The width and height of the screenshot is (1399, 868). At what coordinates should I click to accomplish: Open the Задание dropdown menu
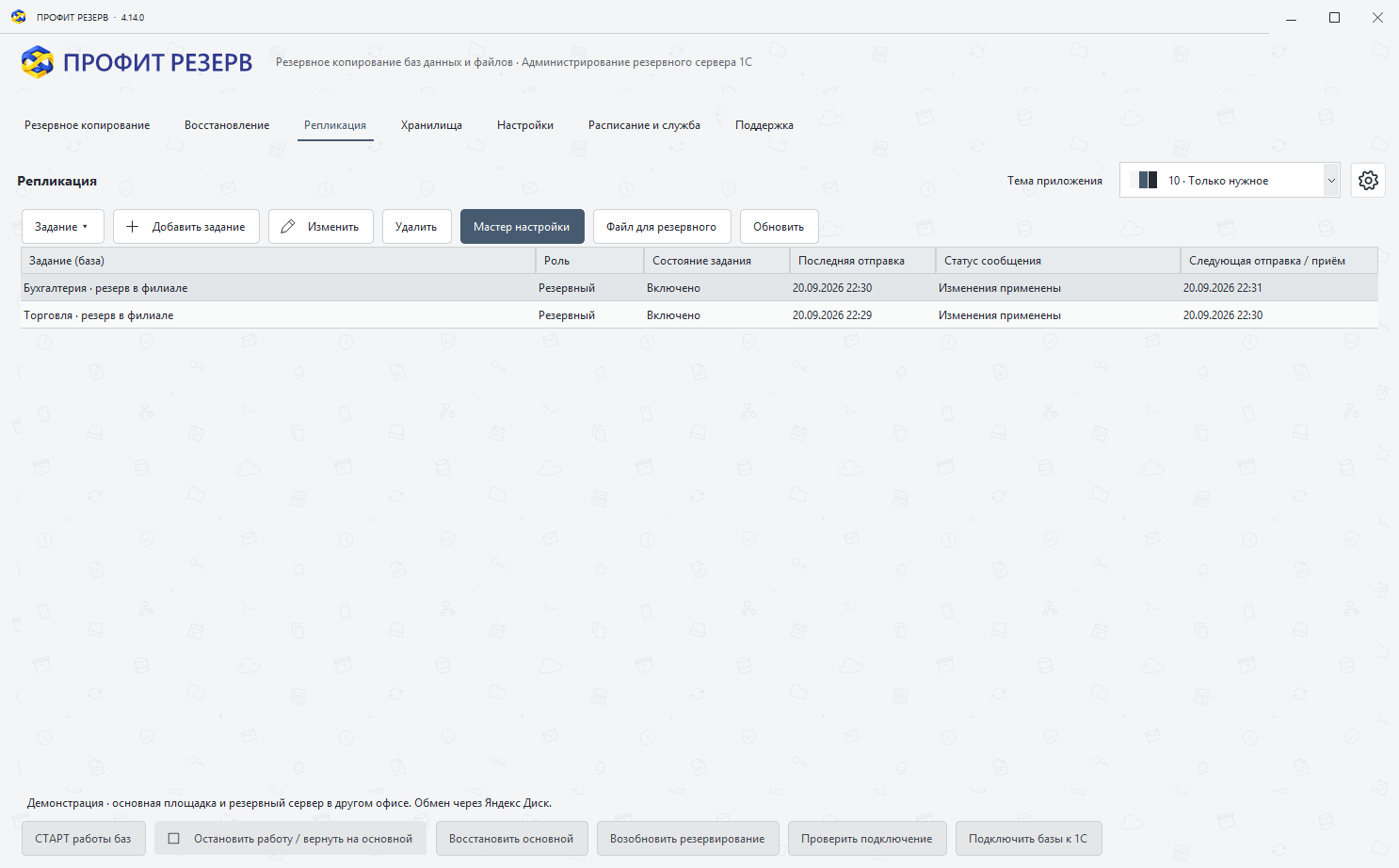63,227
